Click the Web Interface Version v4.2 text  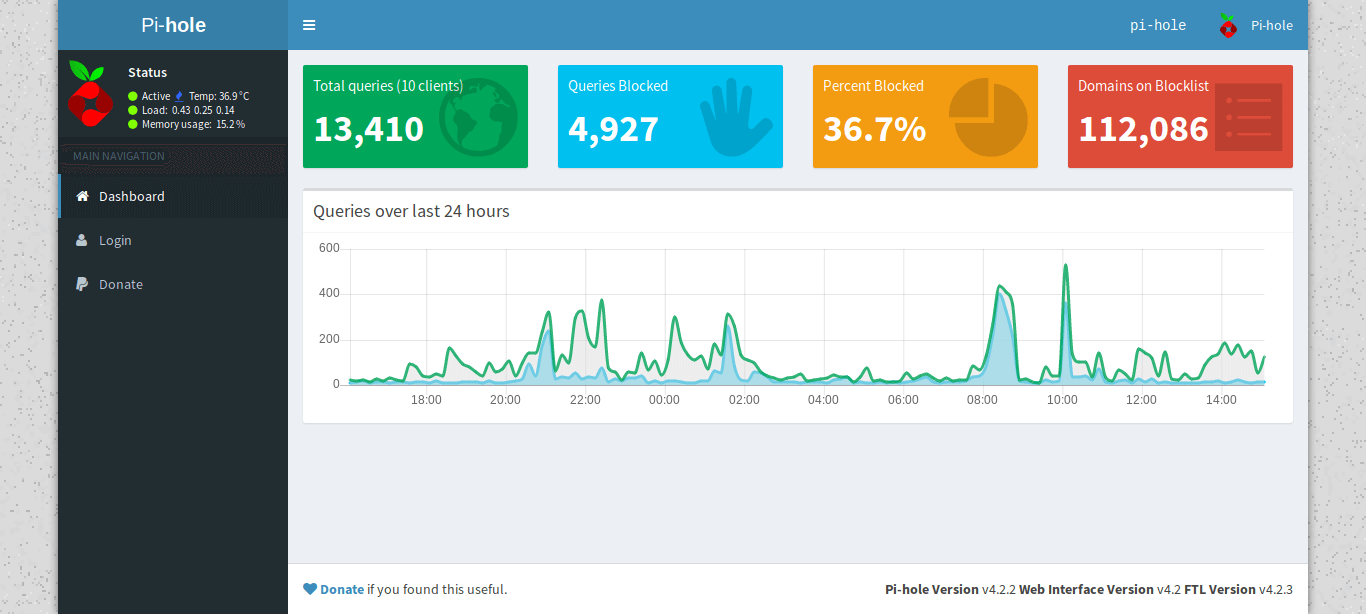(x=1100, y=589)
